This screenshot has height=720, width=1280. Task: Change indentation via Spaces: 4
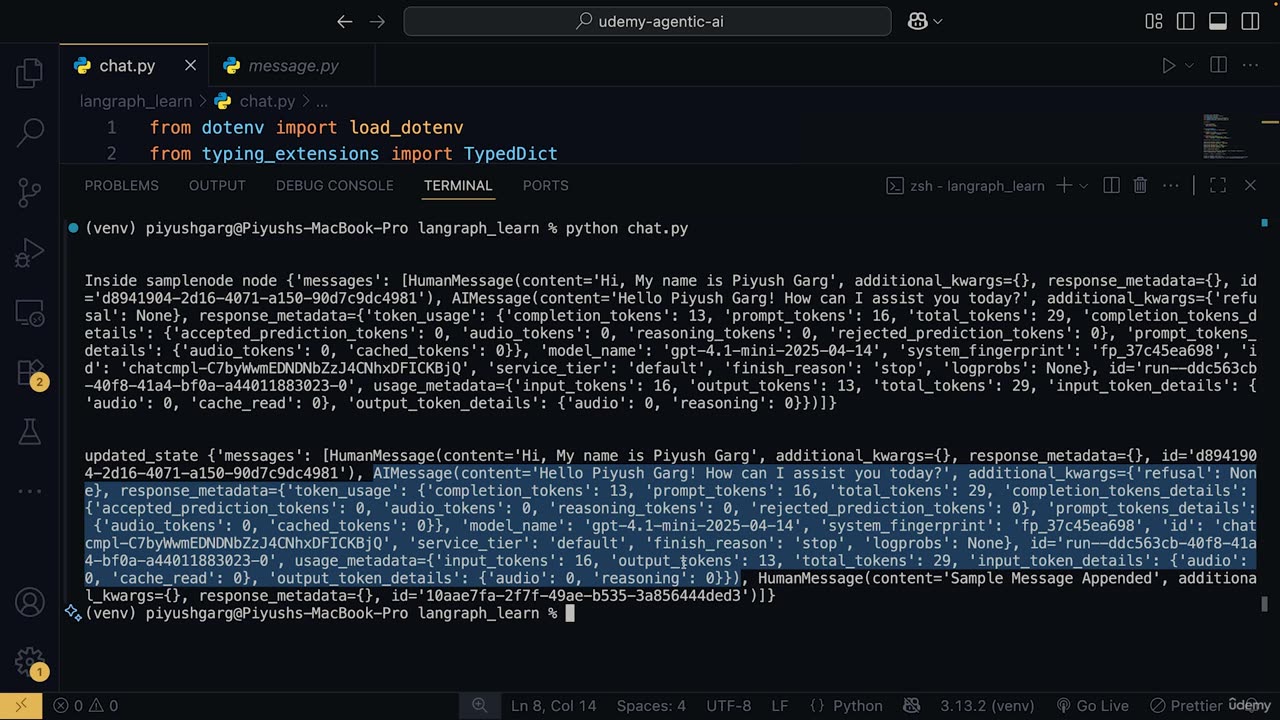[x=651, y=705]
